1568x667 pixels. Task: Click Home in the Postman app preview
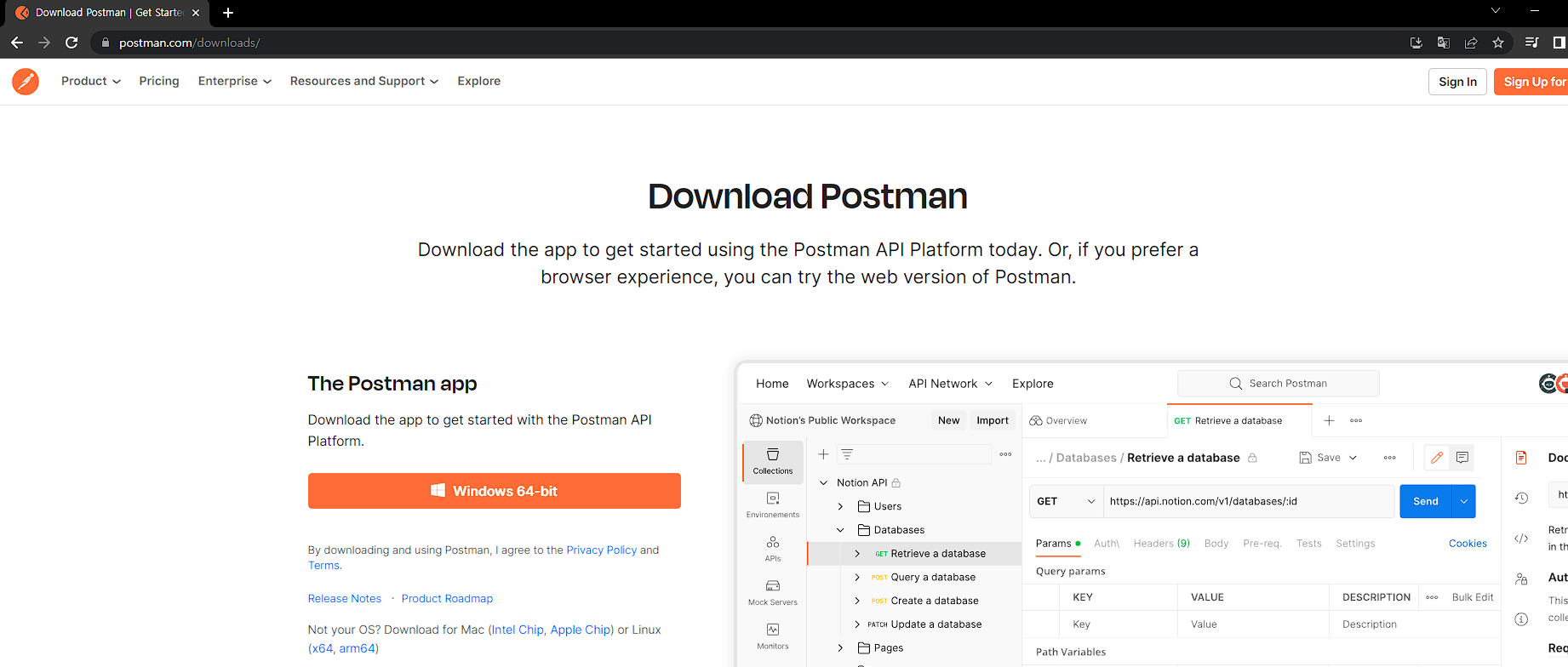(772, 384)
